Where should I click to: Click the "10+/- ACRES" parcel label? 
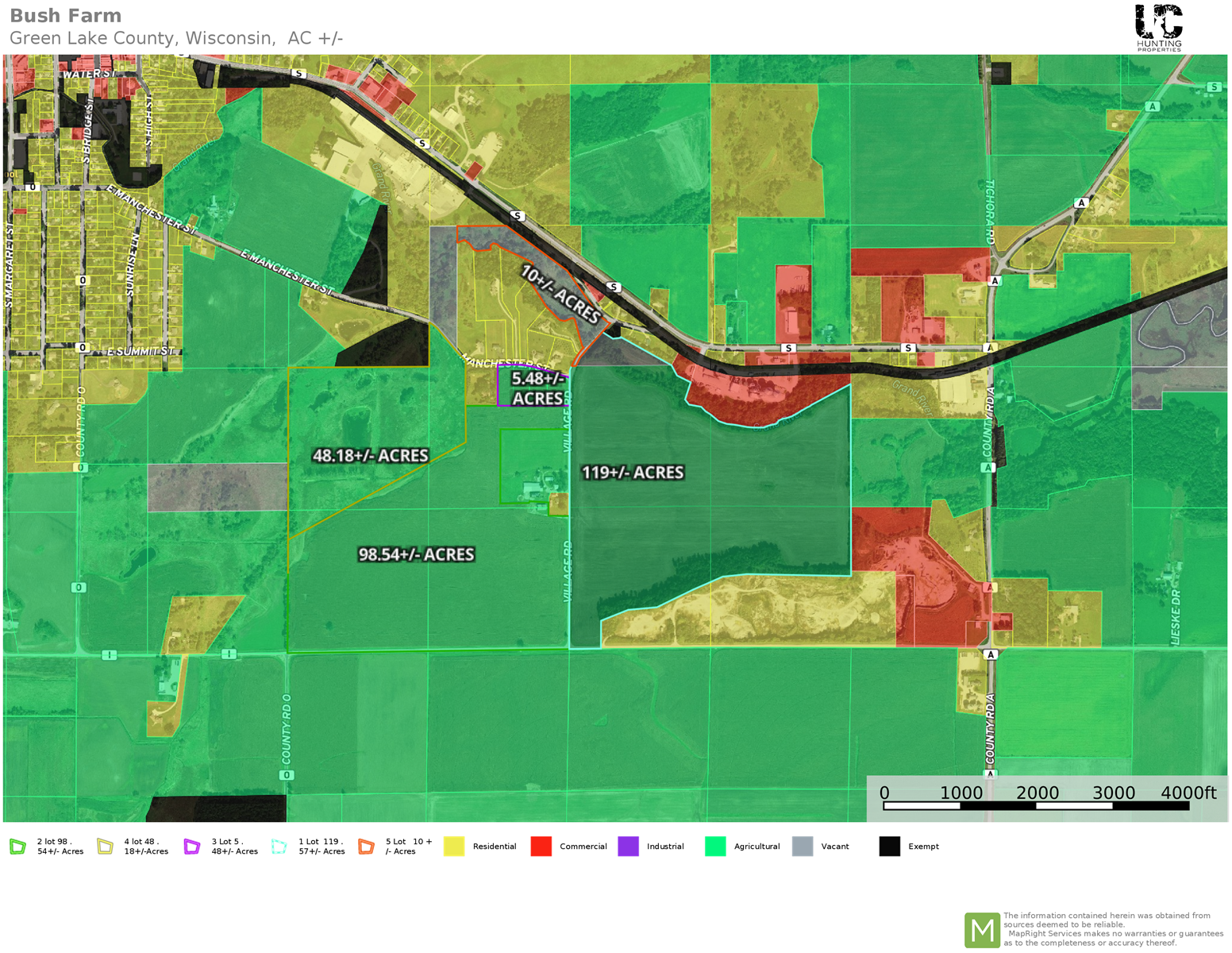point(560,295)
